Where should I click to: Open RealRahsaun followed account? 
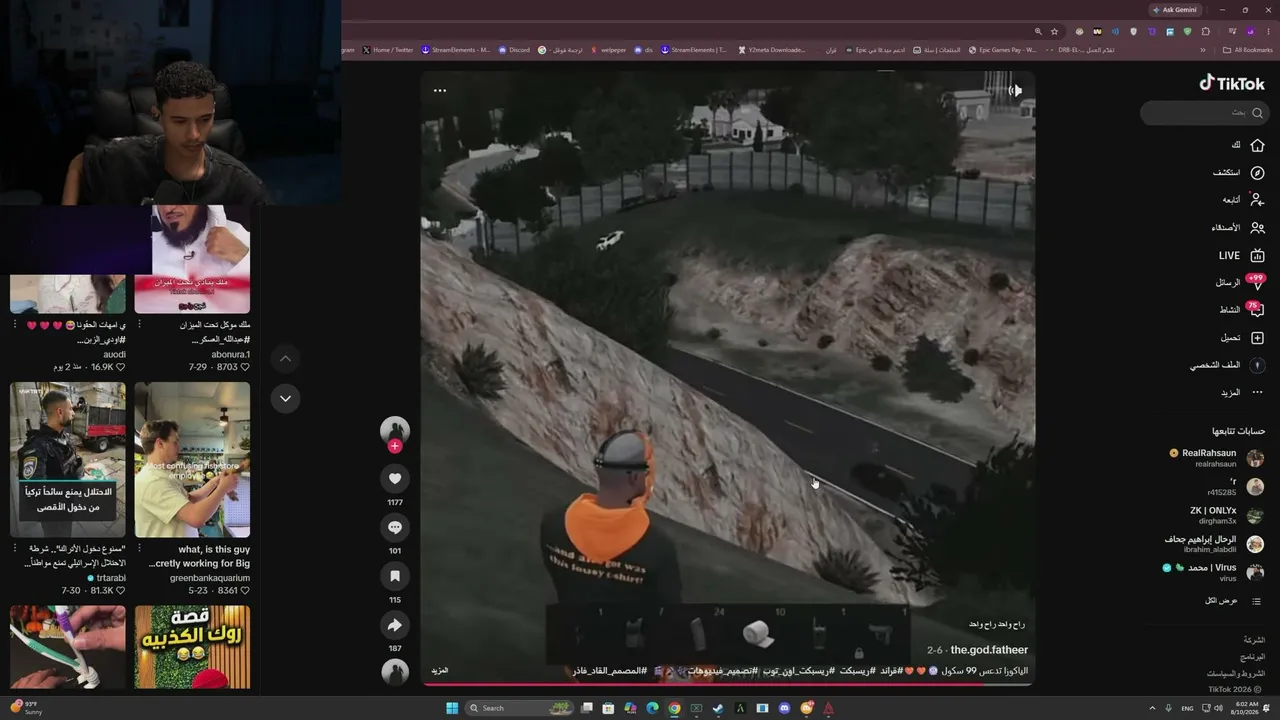(1217, 458)
